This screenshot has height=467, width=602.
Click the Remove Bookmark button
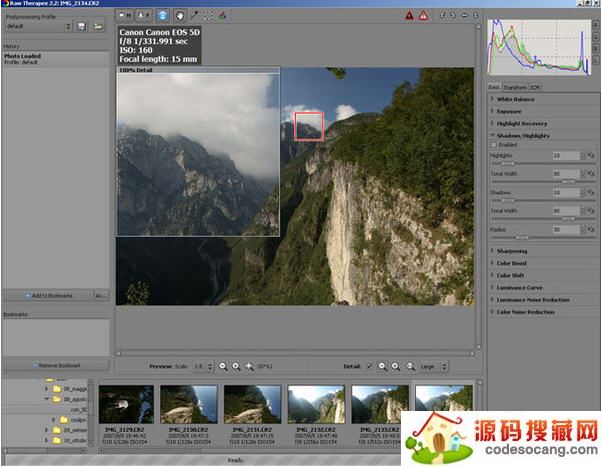tap(55, 366)
